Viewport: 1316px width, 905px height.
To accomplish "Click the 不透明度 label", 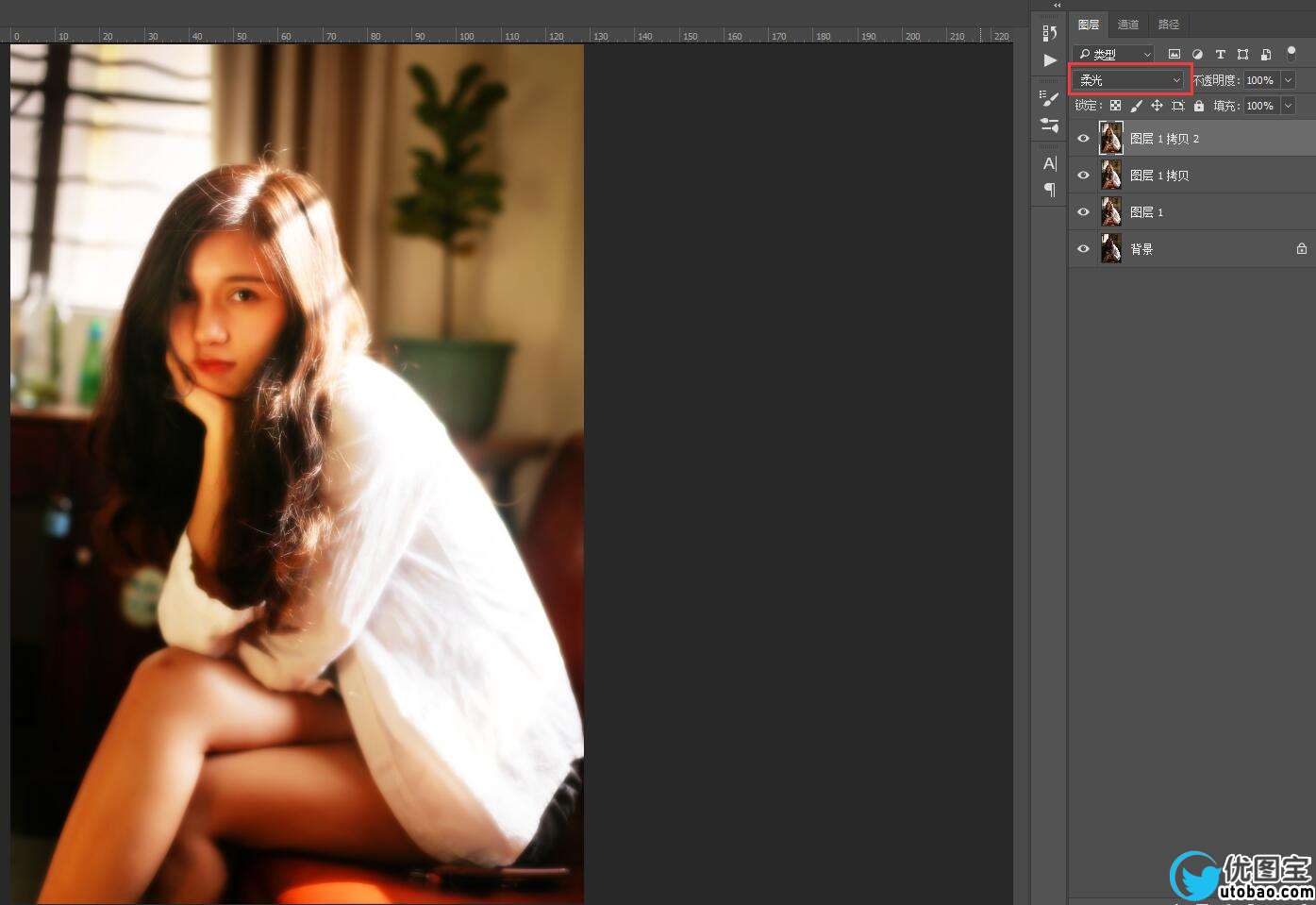I will (1217, 80).
